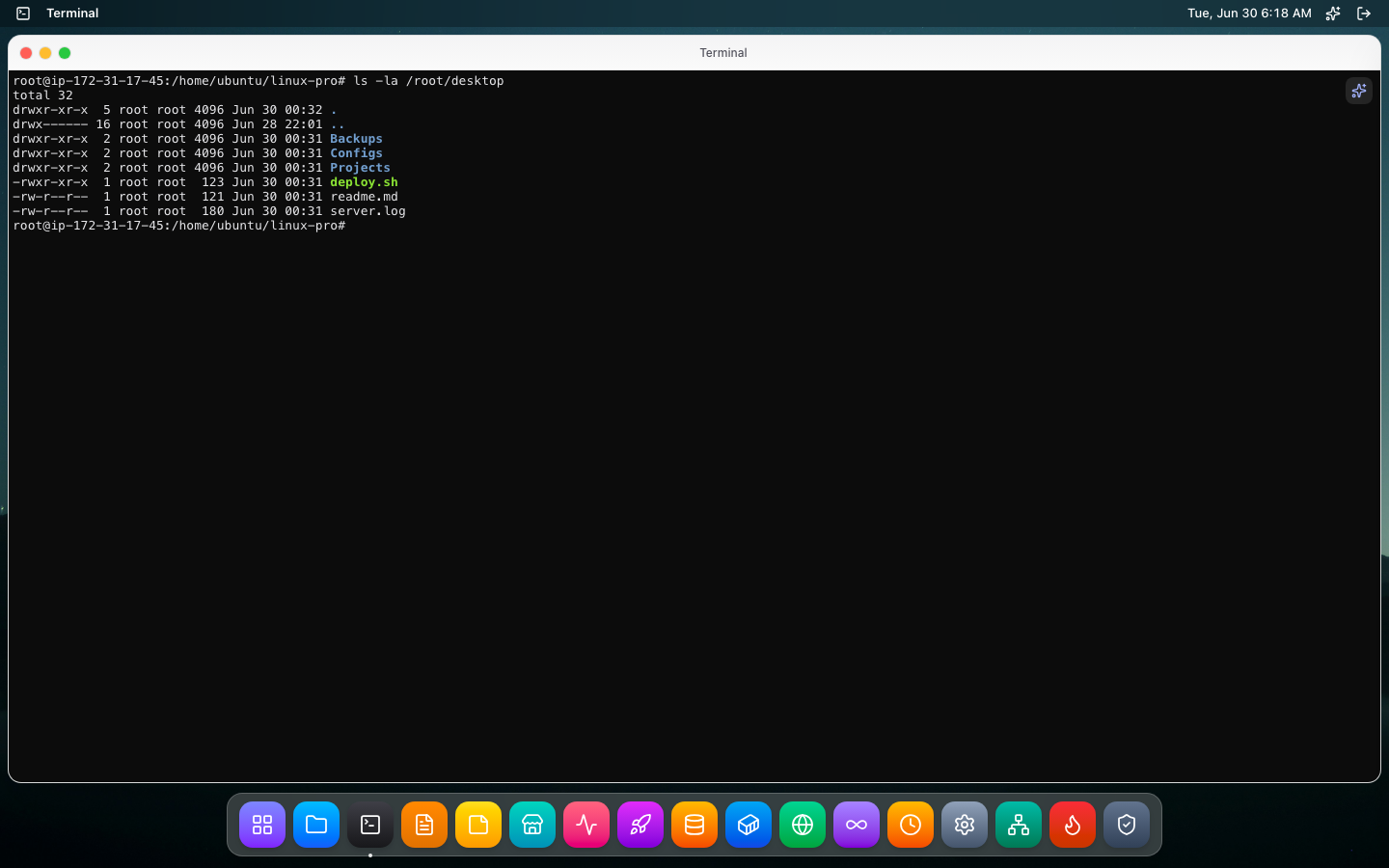This screenshot has width=1389, height=868.
Task: Click the '-rwxr-xr-x' permissions of deploy.sh
Action: (x=50, y=182)
